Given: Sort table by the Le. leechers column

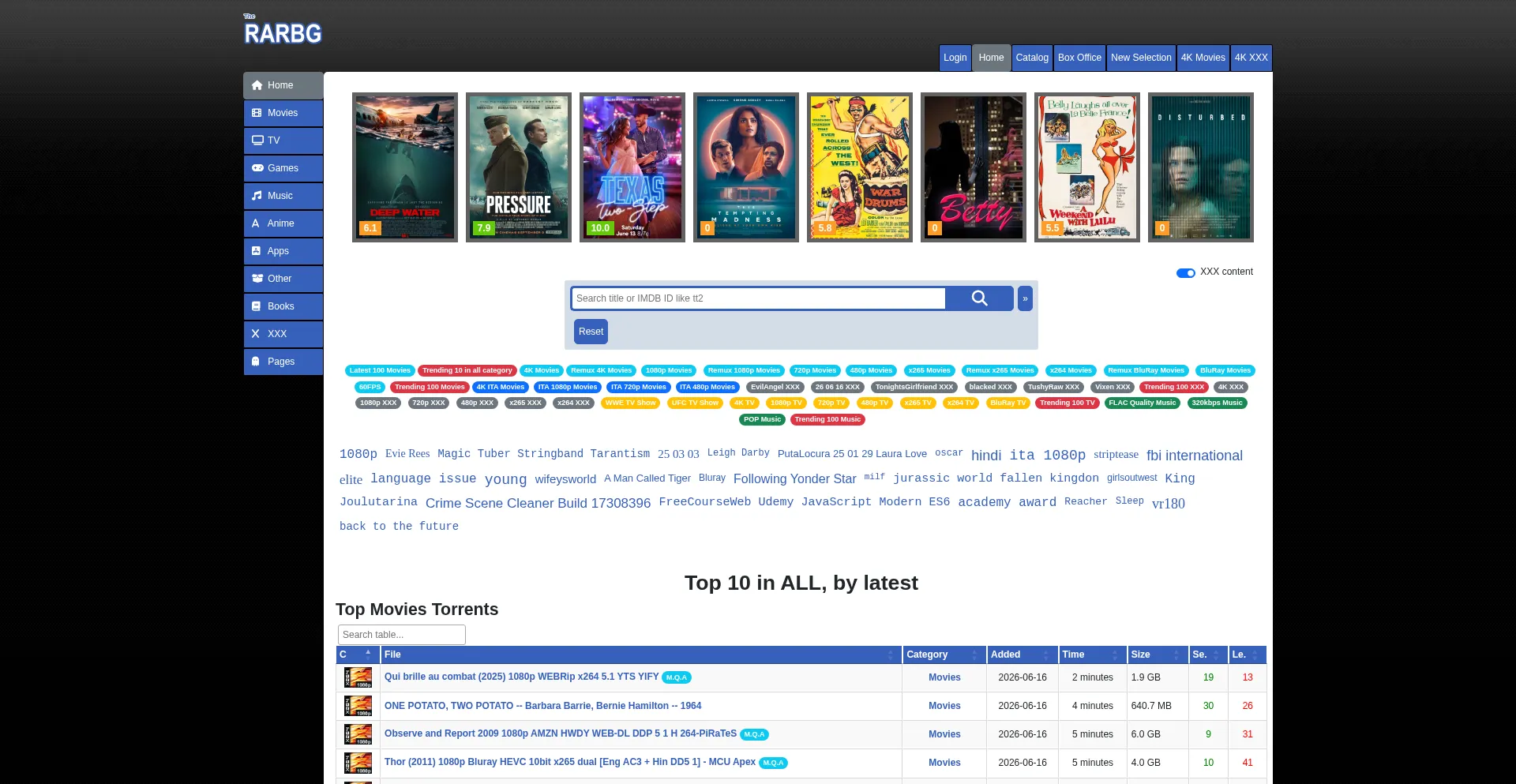Looking at the screenshot, I should coord(1248,655).
